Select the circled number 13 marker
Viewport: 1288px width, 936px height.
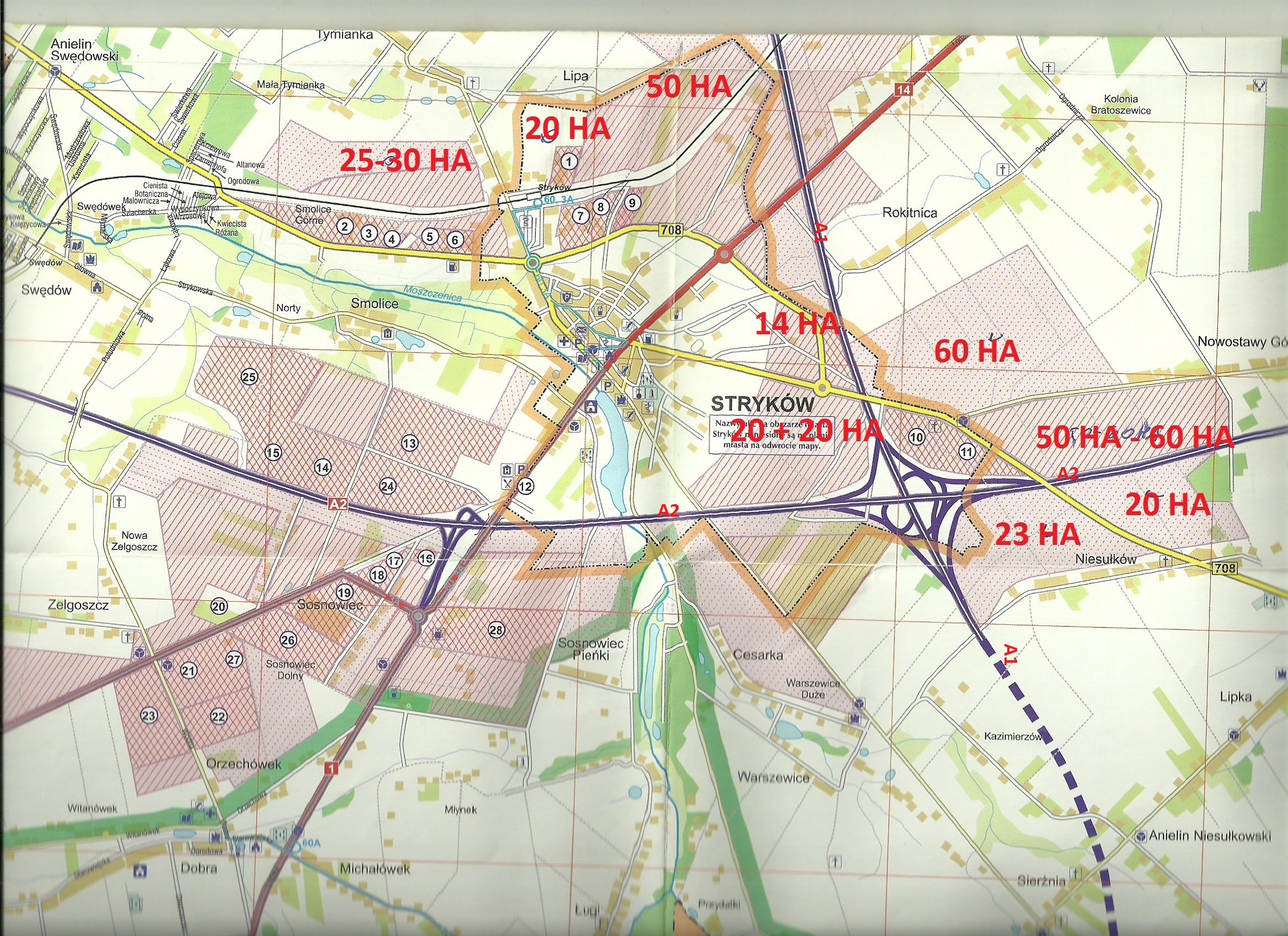pos(409,443)
